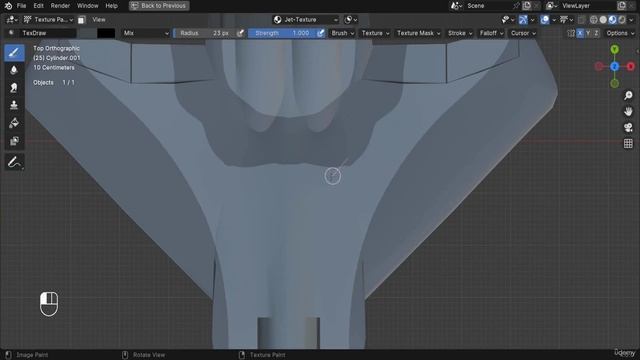The height and width of the screenshot is (360, 640).
Task: Click the TexDraw brush name field
Action: point(48,33)
